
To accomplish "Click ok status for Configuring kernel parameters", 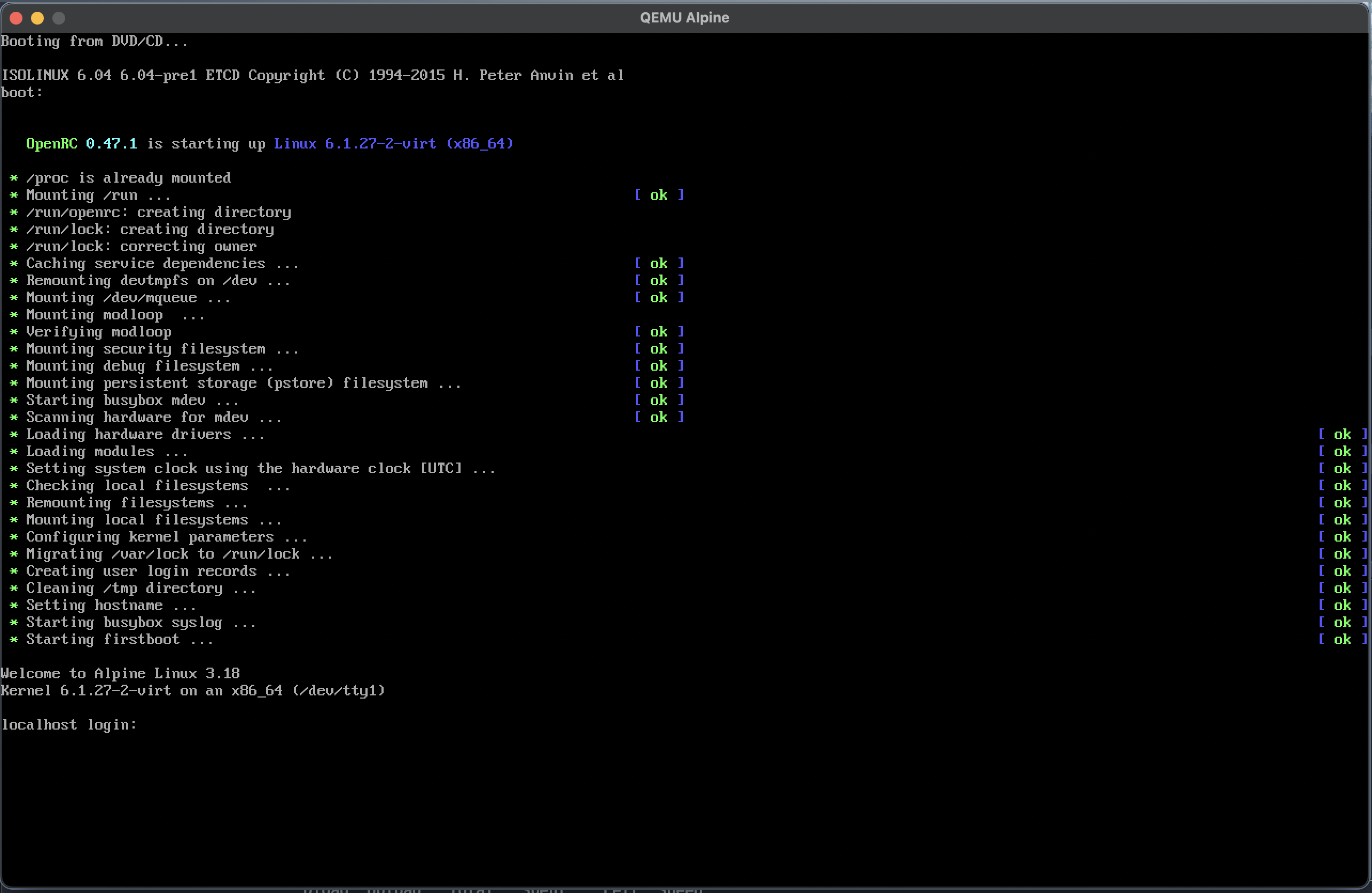I will 1343,537.
